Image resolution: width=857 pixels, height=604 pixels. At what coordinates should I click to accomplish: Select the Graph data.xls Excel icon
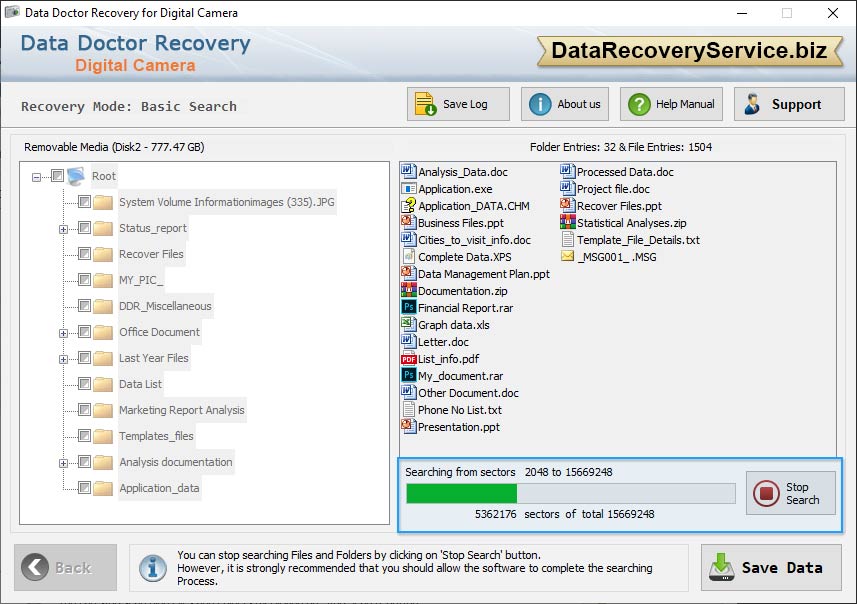[x=408, y=324]
